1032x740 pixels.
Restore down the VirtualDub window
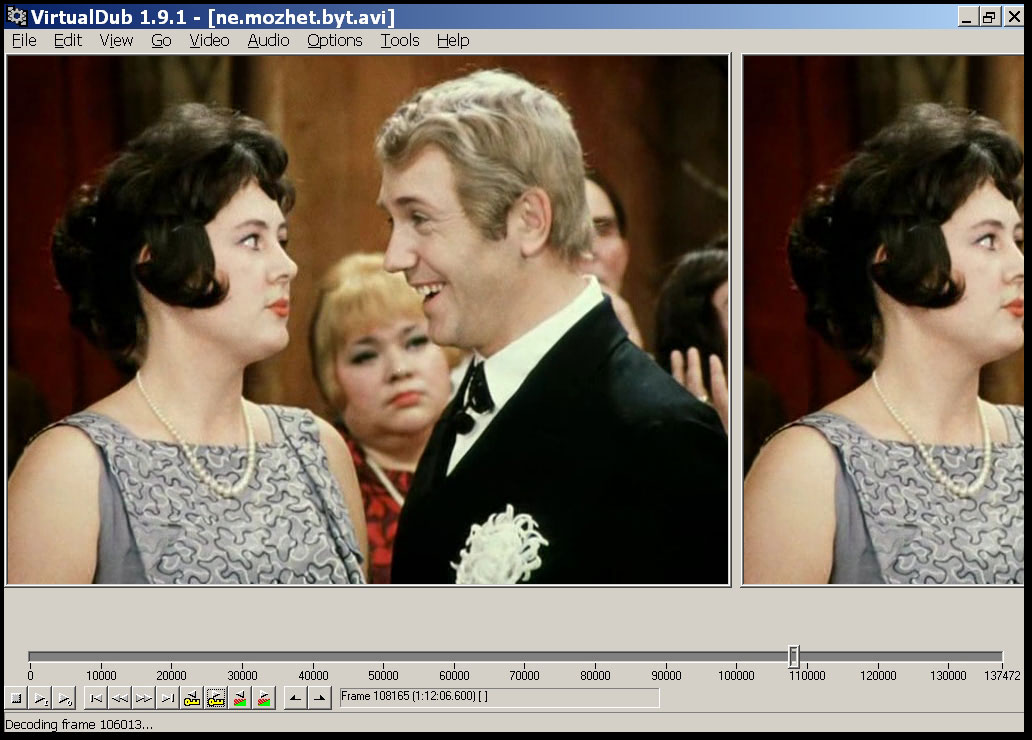click(x=989, y=17)
